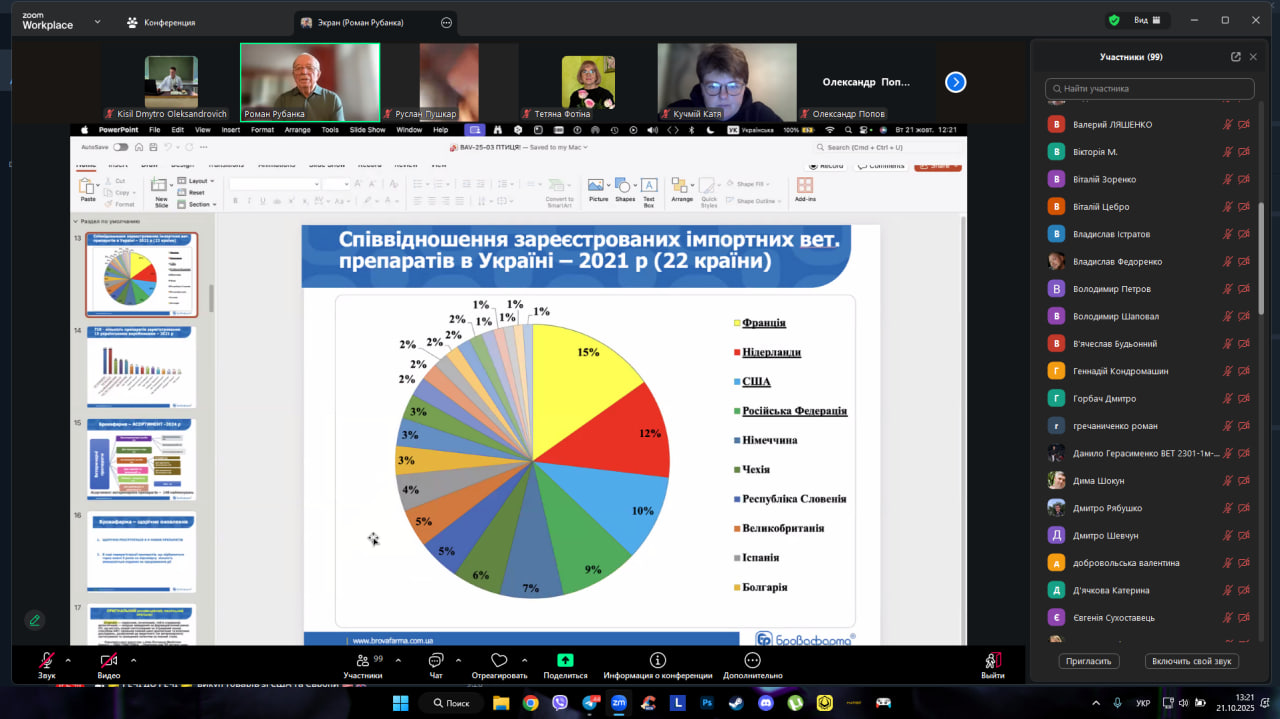The image size is (1280, 719).
Task: Click the Найти участника search field
Action: (x=1149, y=89)
